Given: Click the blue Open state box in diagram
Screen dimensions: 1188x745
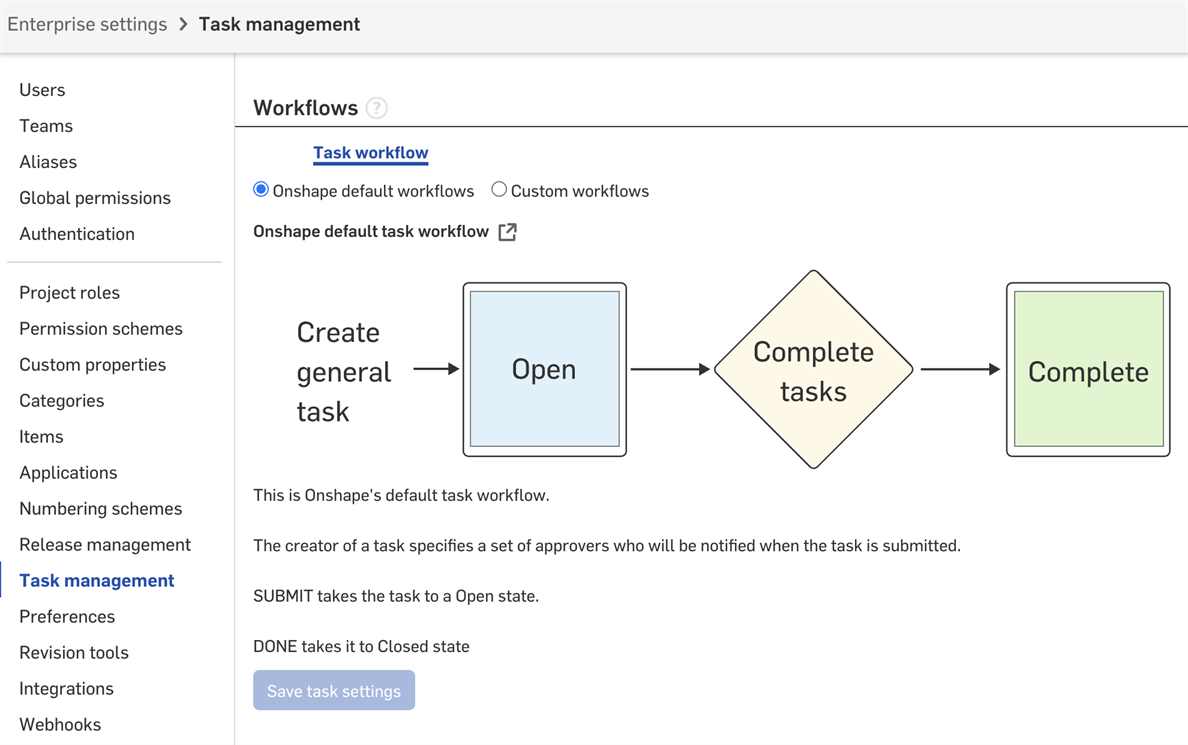Looking at the screenshot, I should pyautogui.click(x=545, y=369).
